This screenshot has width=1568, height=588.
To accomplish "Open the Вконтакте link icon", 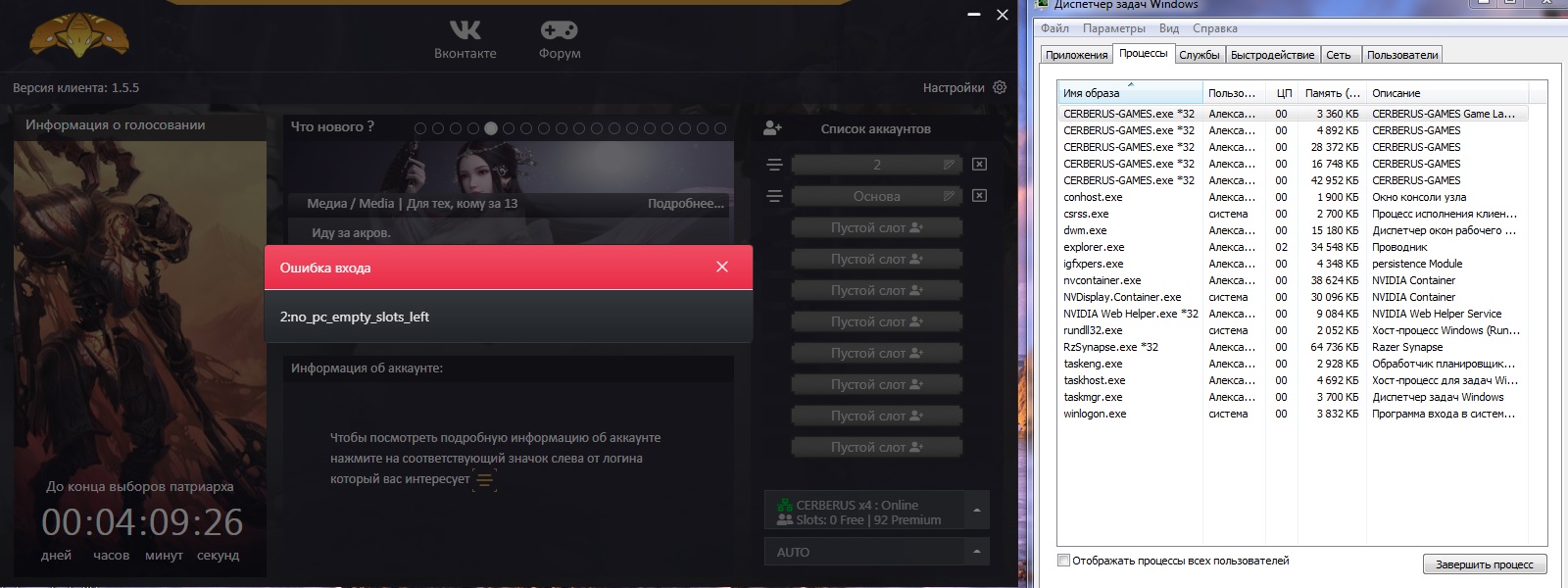I will tap(465, 30).
